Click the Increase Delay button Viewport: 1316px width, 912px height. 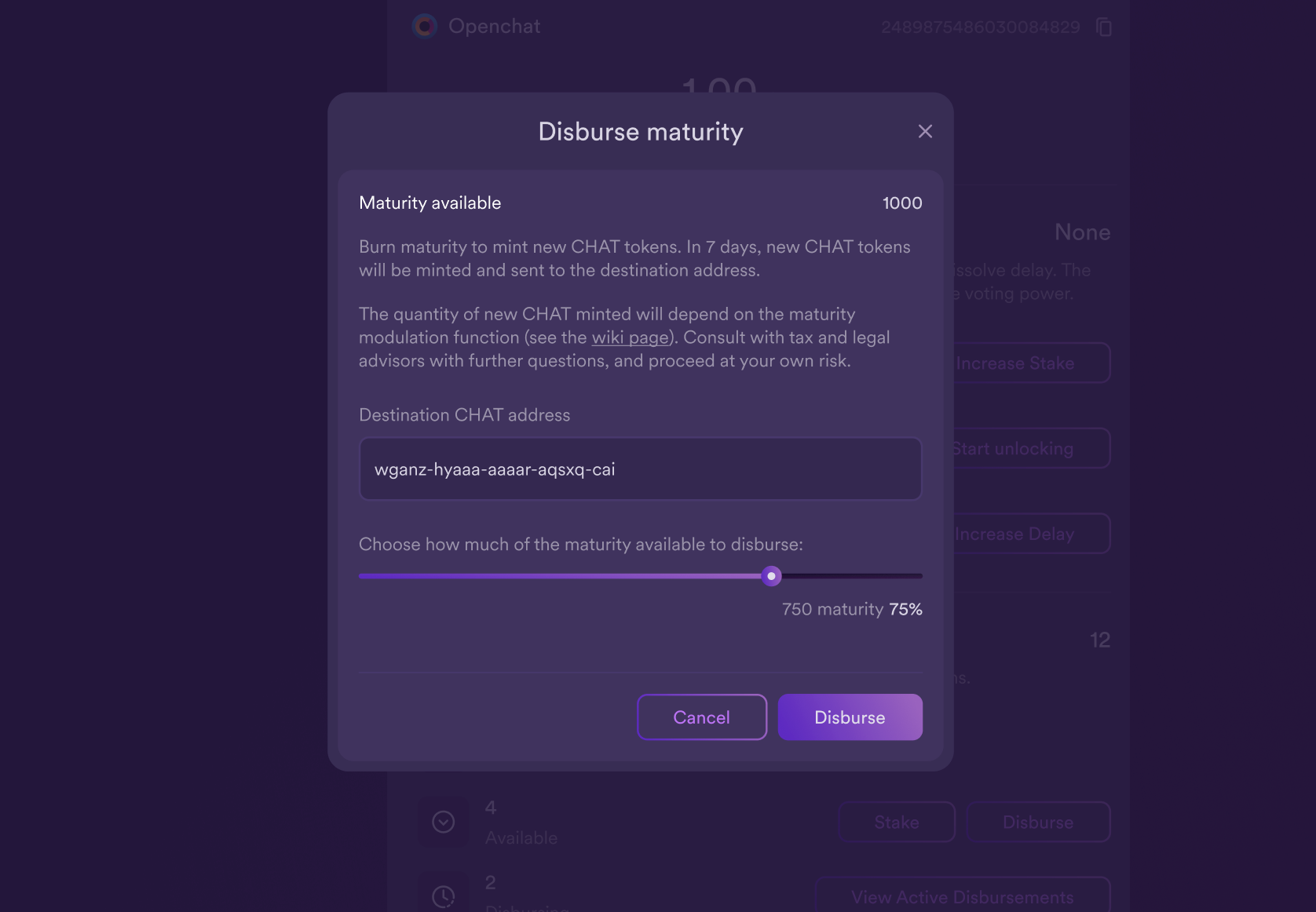coord(1014,534)
